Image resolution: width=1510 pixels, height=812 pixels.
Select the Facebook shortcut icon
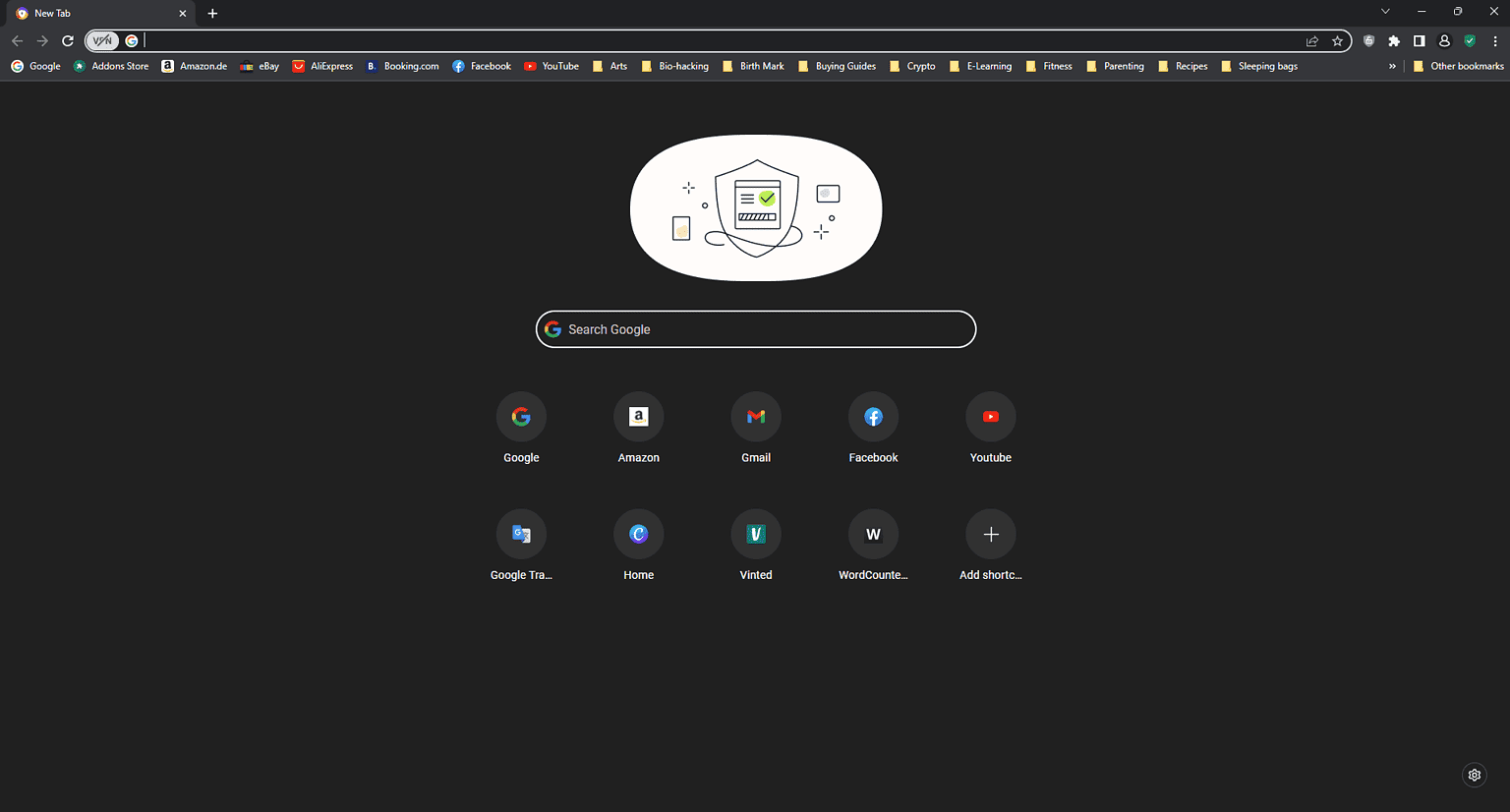873,416
